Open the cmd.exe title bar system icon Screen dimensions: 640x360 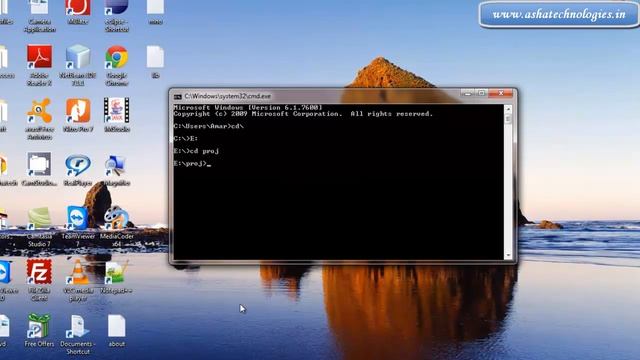coord(178,96)
